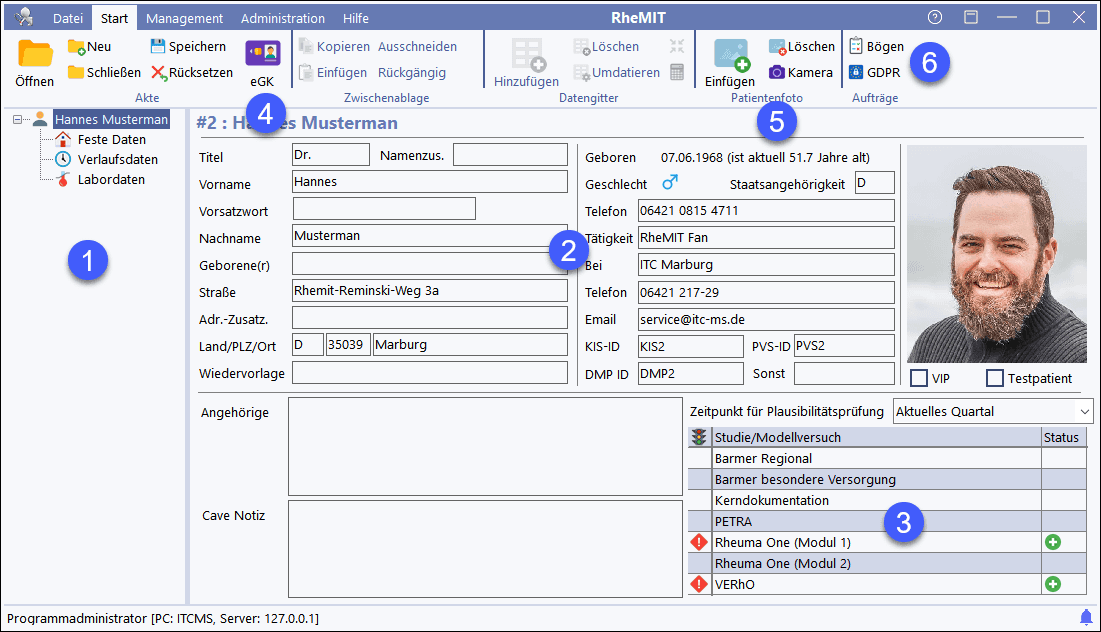Collapse the Hannes Musterman tree node

[18, 120]
